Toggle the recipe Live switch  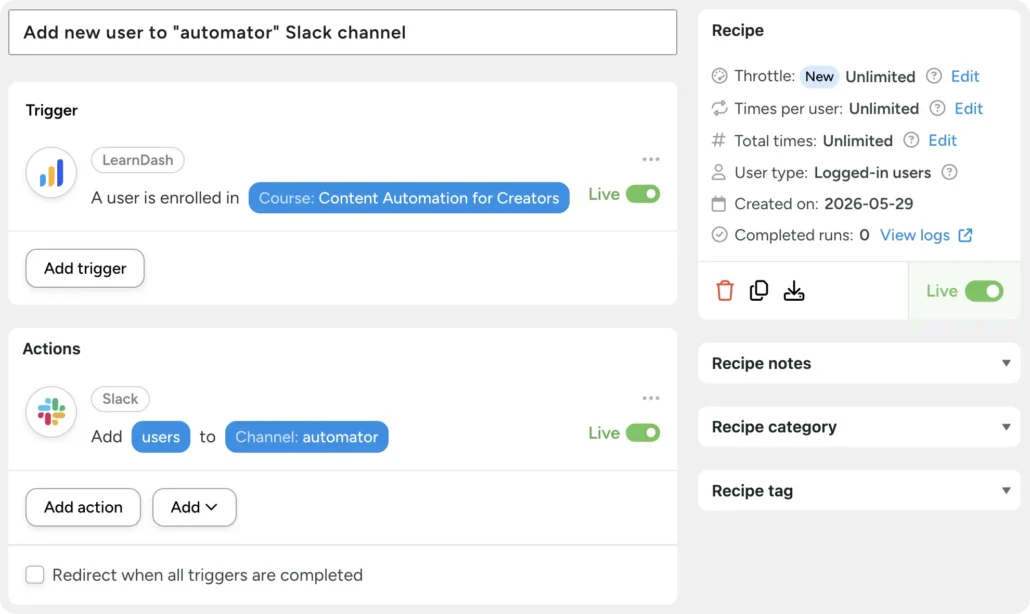click(x=984, y=291)
